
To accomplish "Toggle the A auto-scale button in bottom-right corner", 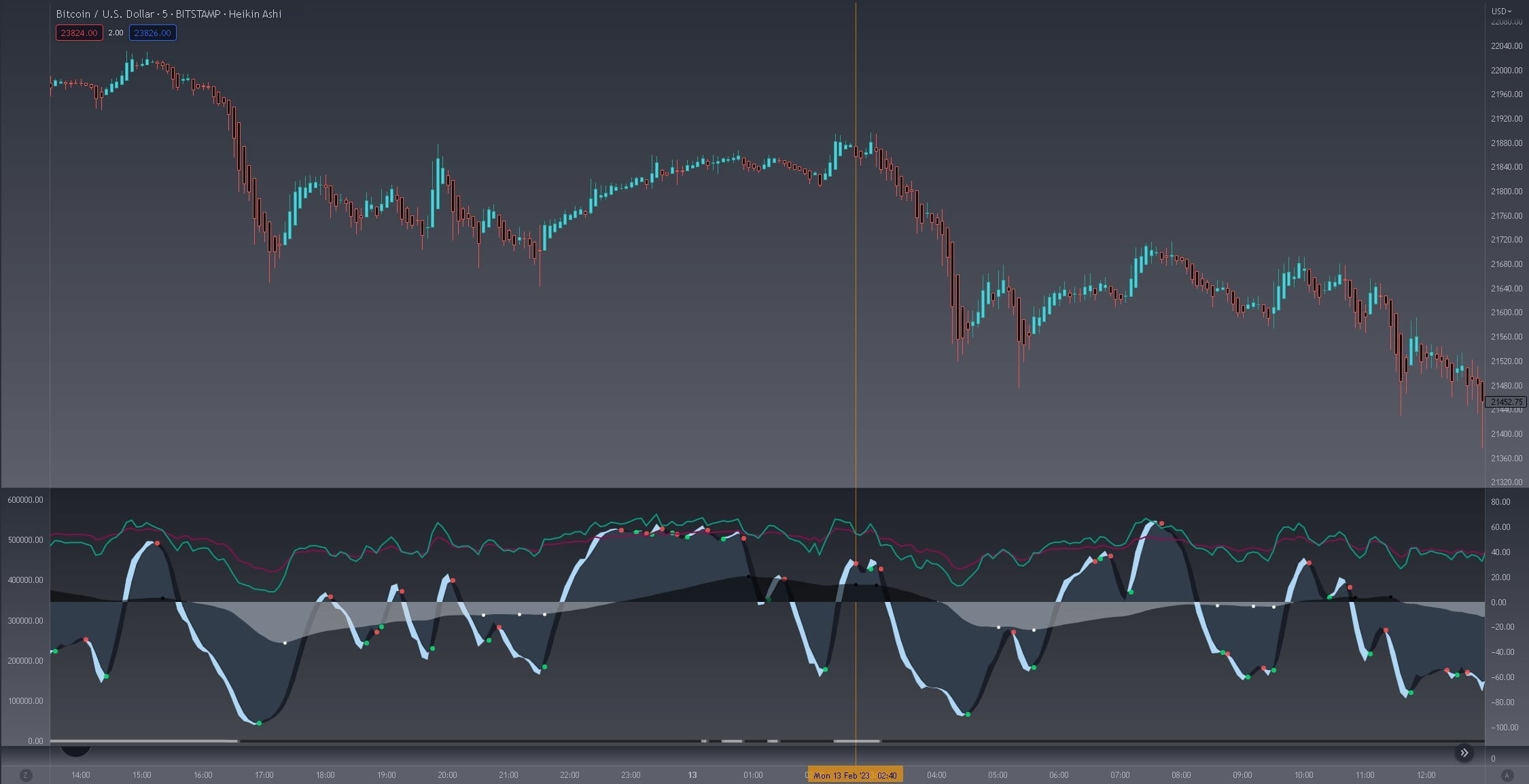I will (x=1507, y=775).
